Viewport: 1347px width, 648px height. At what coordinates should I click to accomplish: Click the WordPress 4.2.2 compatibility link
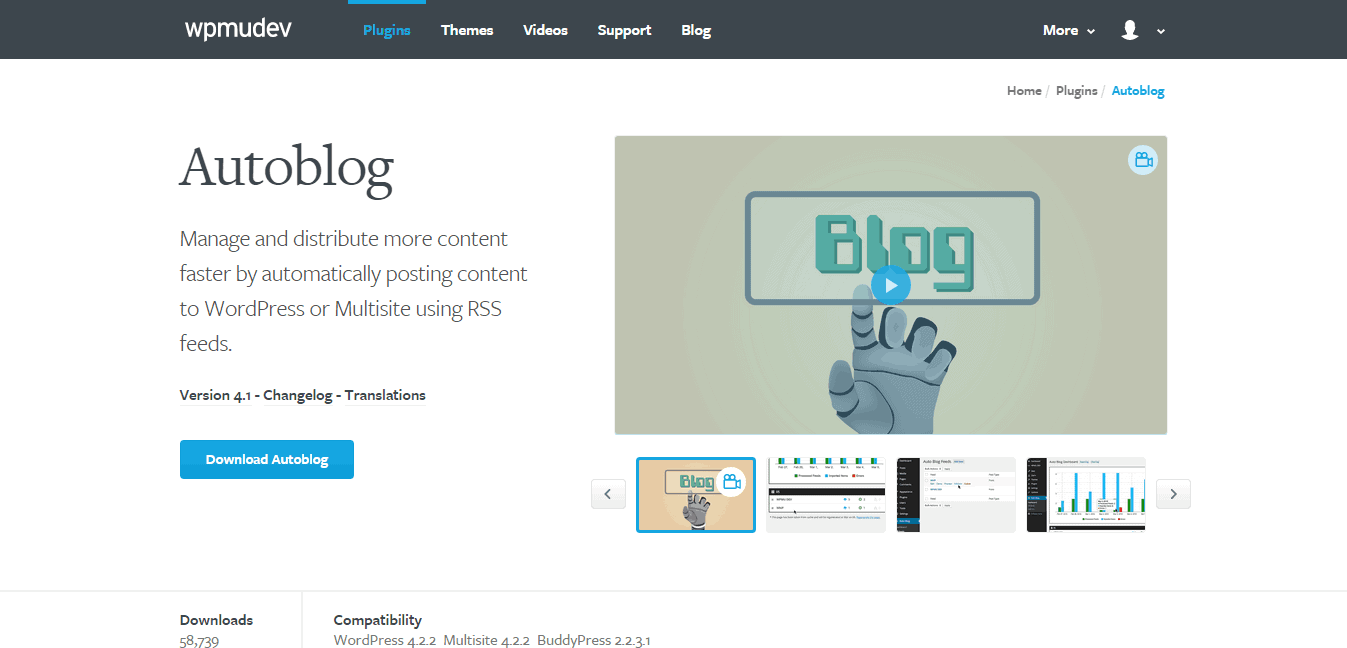[384, 639]
